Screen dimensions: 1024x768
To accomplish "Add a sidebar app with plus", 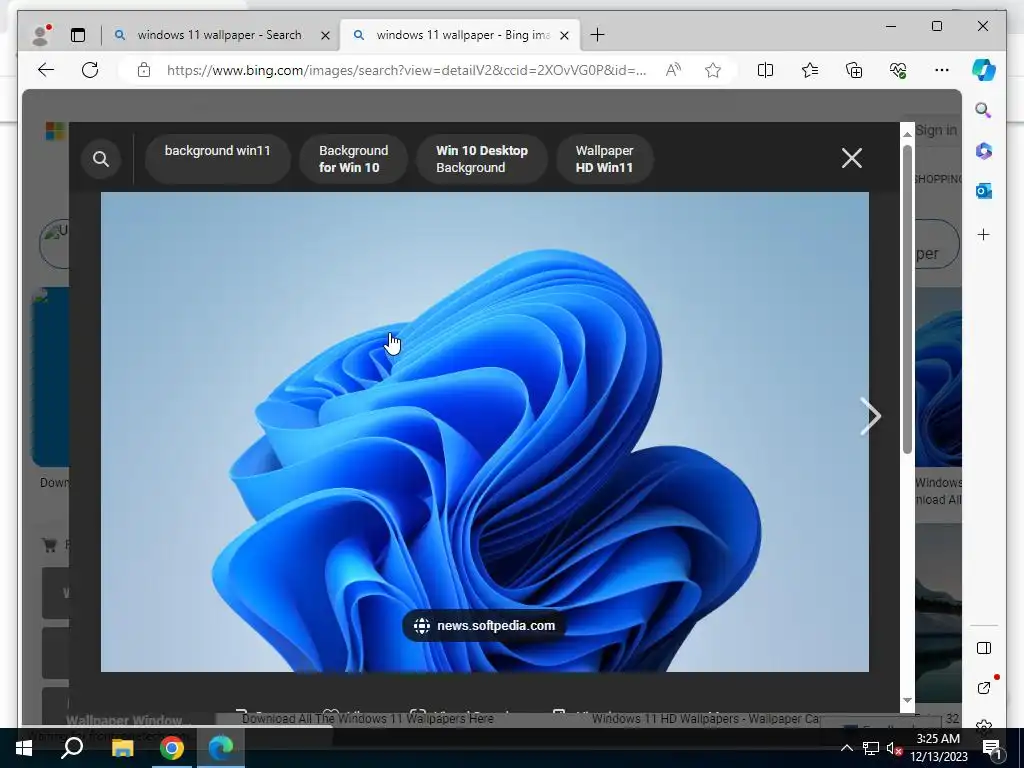I will click(984, 234).
